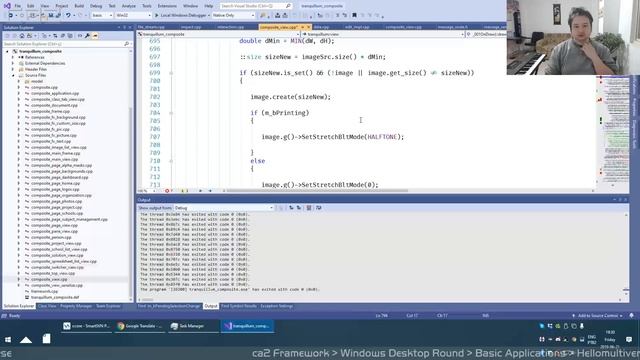Viewport: 640px width, 360px height.
Task: Open Google Translate from the taskbar
Action: [140, 326]
